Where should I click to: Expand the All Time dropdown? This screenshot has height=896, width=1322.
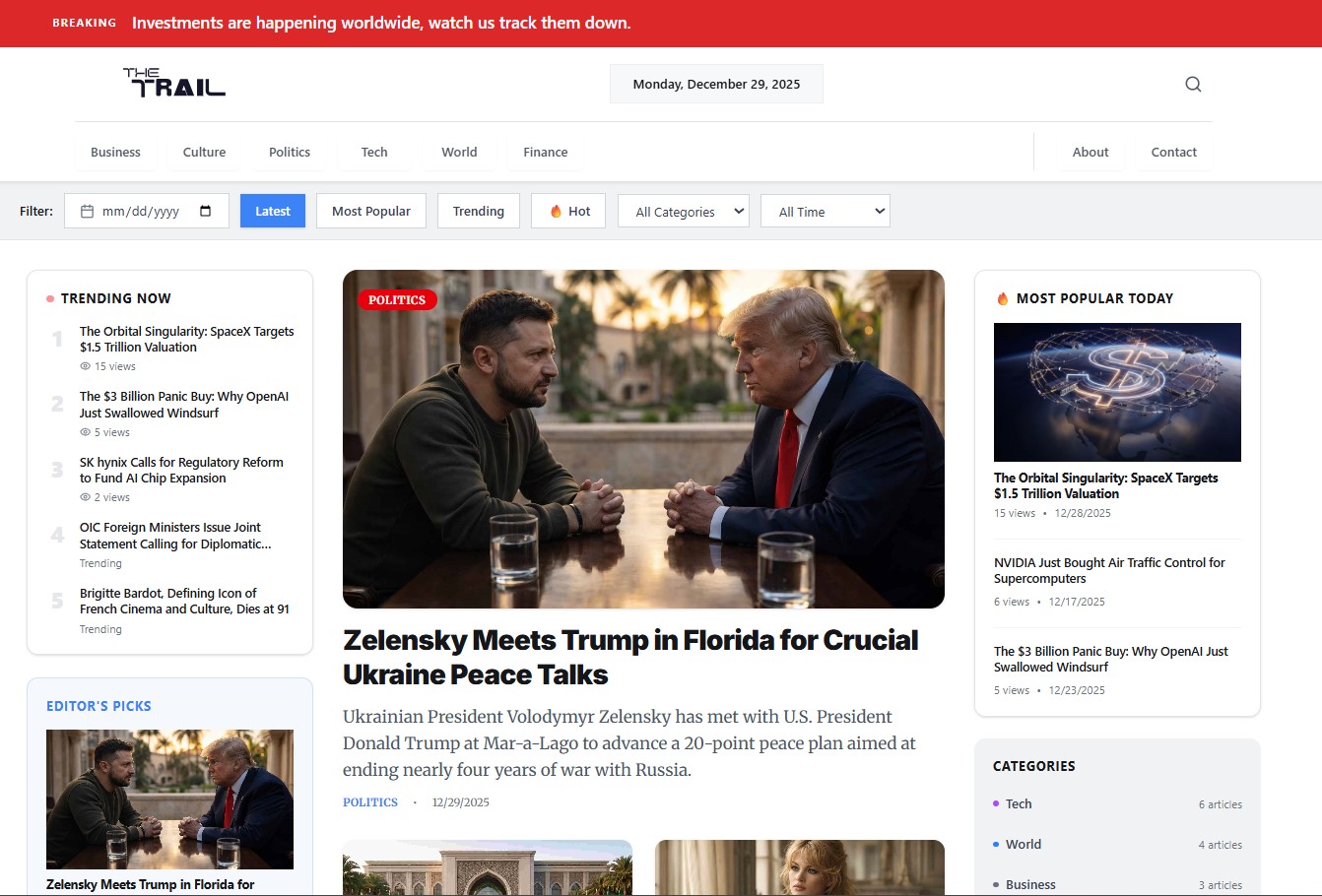click(x=825, y=210)
